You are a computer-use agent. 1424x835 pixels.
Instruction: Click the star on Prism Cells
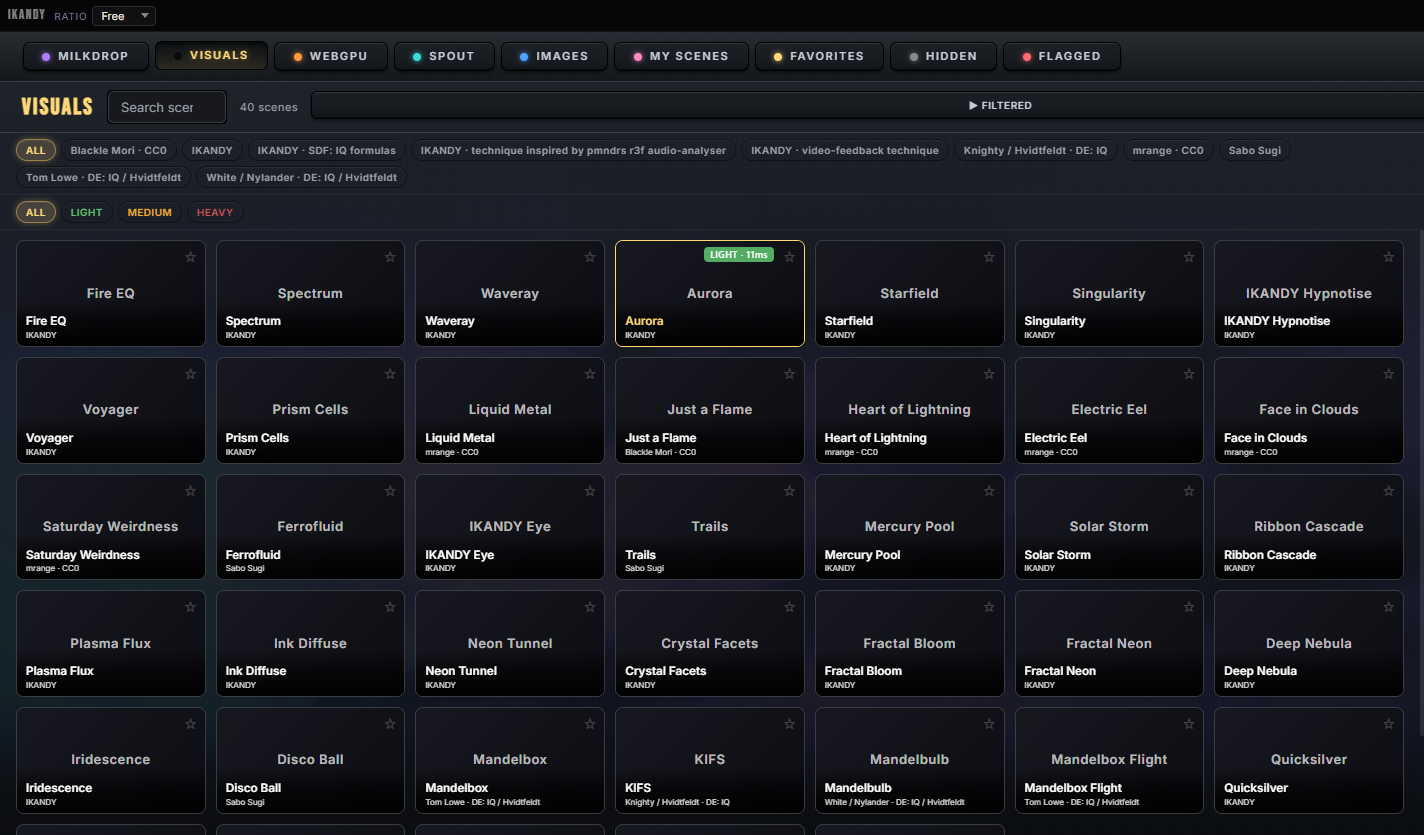390,374
